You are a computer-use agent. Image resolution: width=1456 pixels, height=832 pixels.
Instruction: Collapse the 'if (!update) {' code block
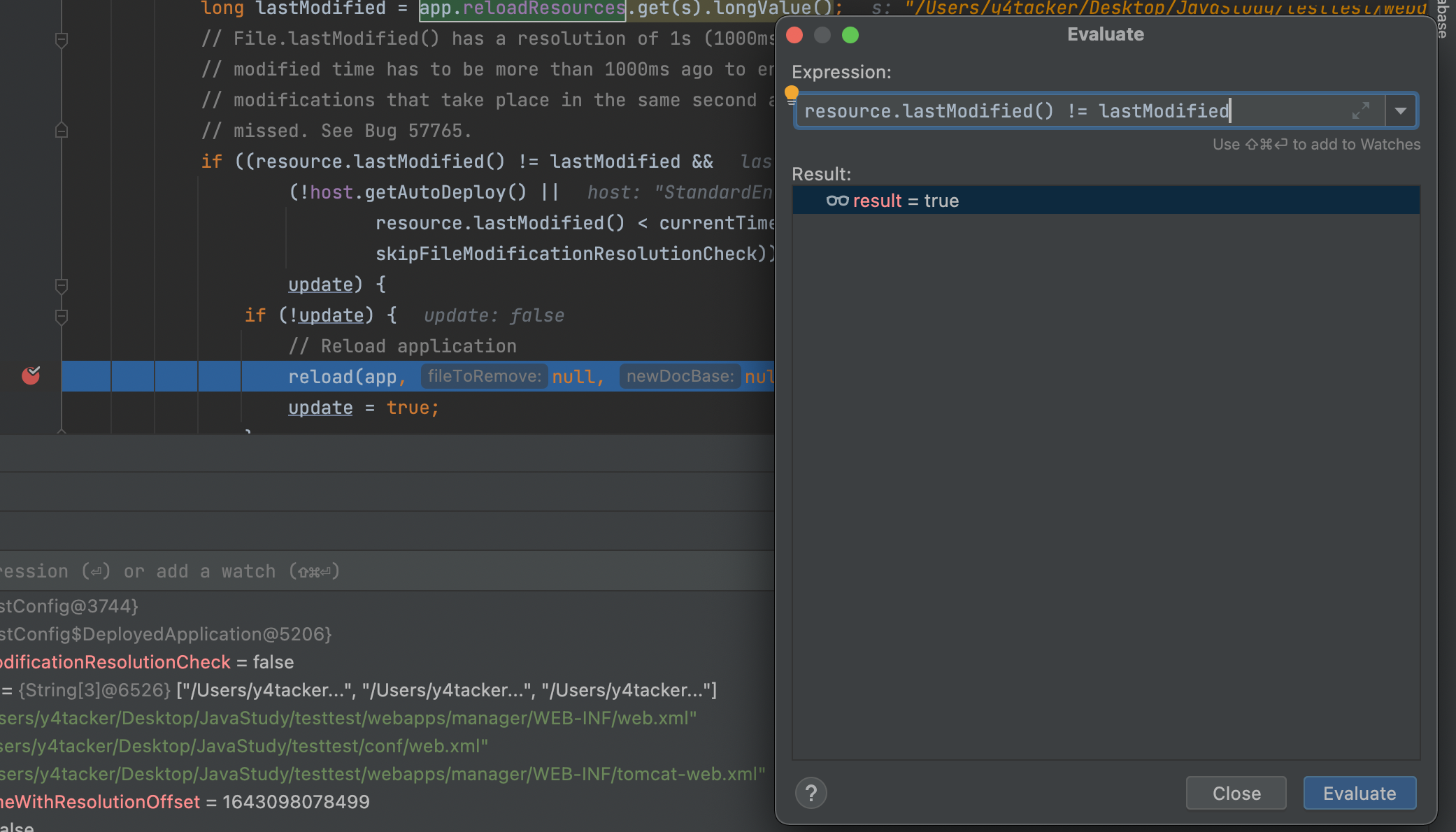(62, 317)
